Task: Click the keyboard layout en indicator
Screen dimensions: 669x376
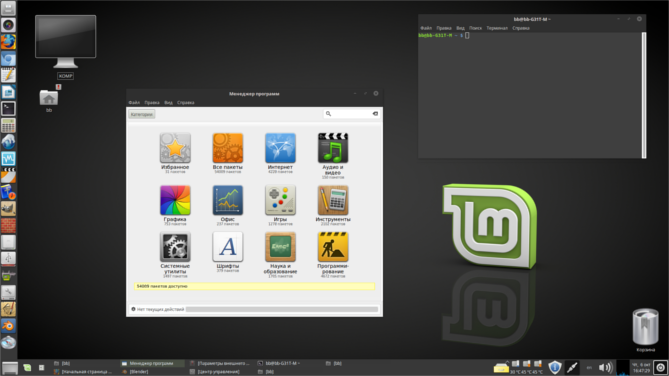Action: pos(589,367)
